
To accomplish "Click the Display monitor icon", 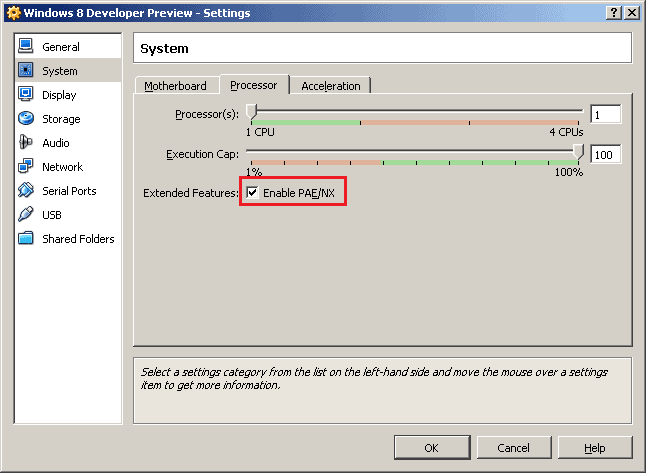I will 26,94.
